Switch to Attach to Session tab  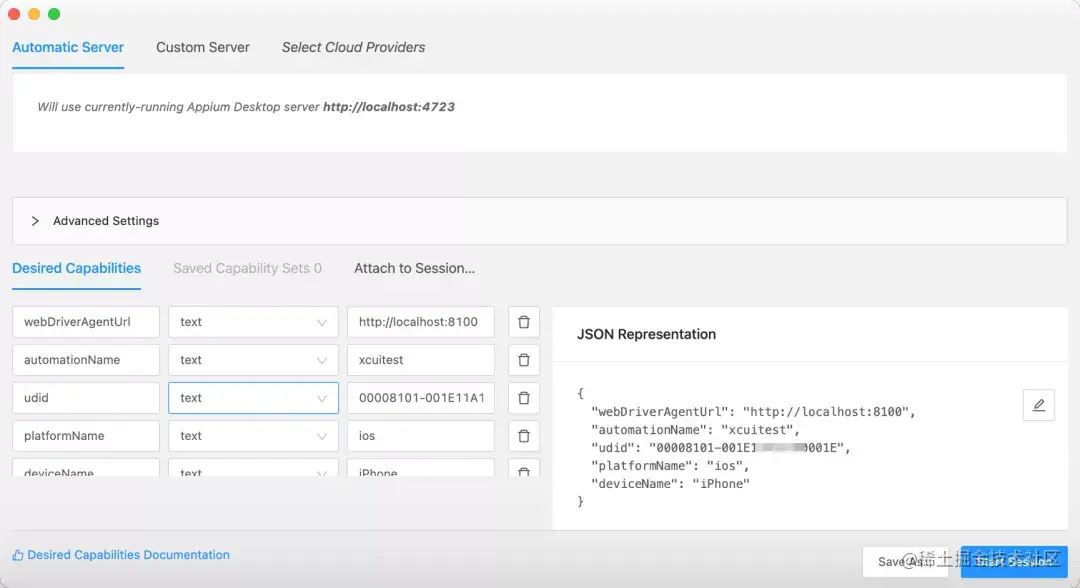[x=414, y=268]
